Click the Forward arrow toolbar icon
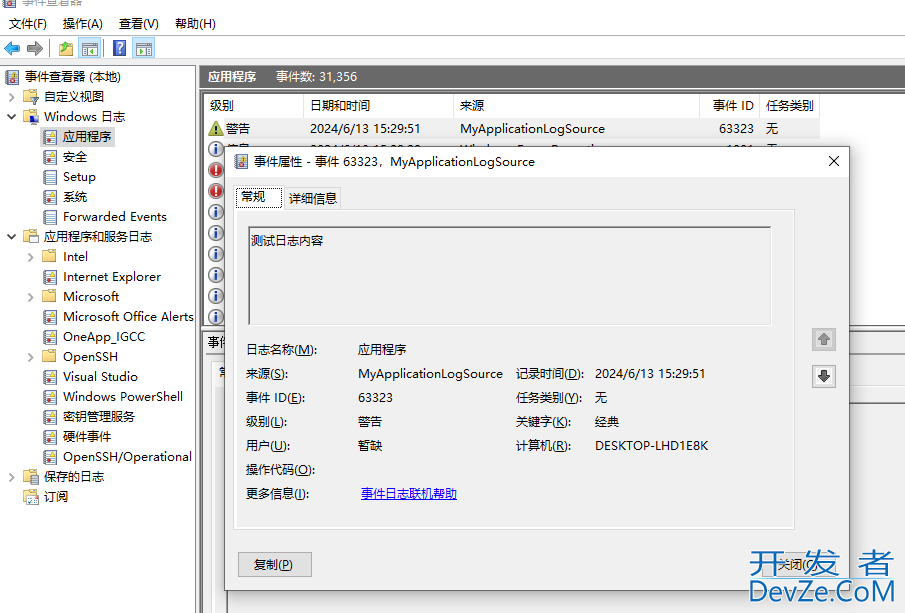 pos(35,48)
